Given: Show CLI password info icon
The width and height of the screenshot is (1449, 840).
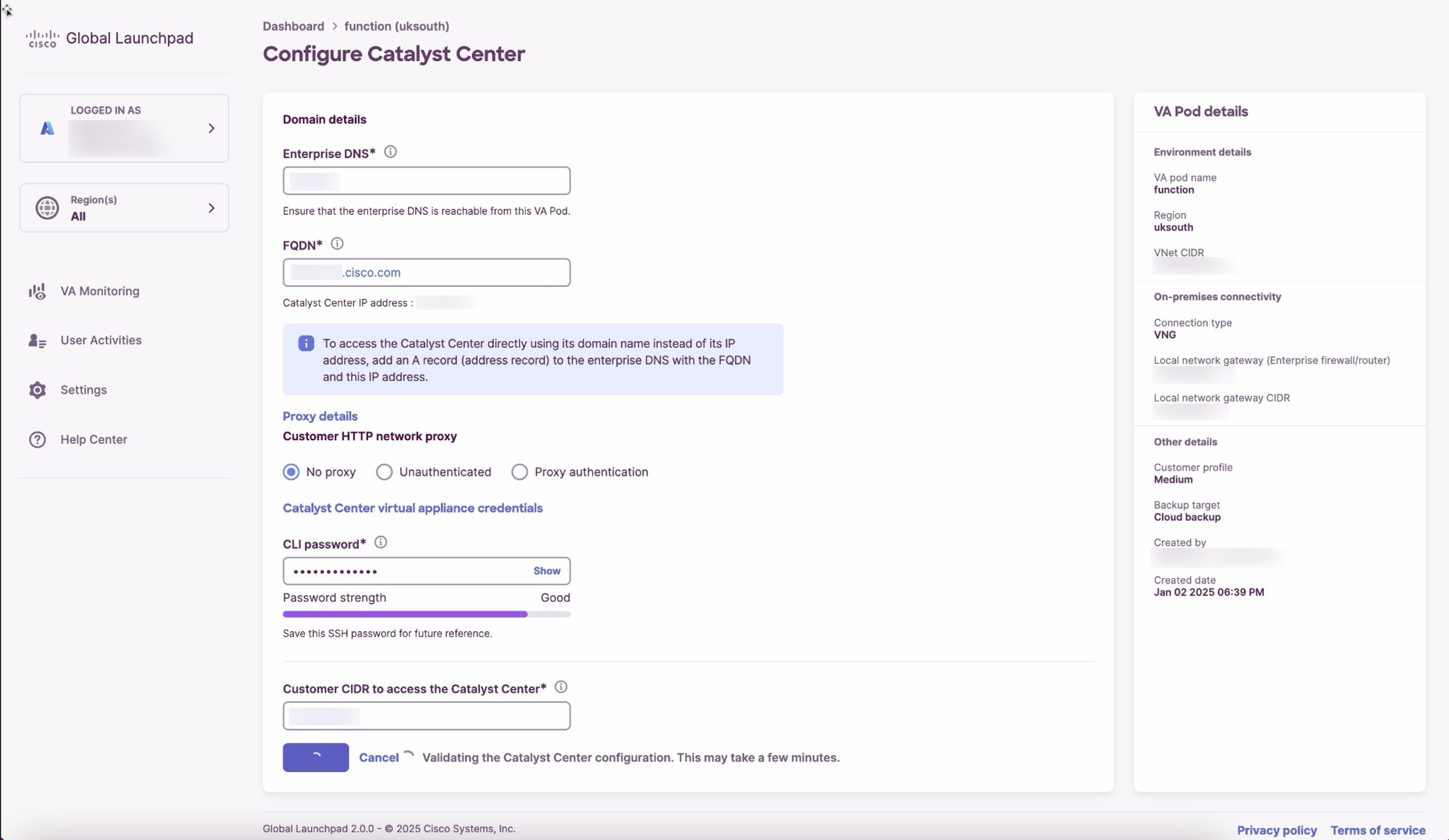Looking at the screenshot, I should click(x=380, y=542).
